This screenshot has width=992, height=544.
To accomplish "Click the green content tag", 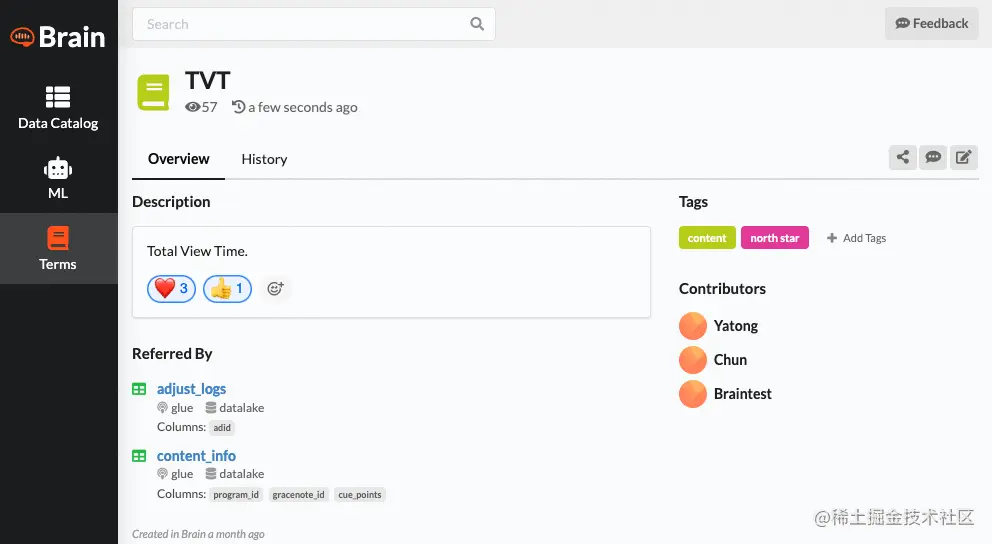I will pos(707,238).
